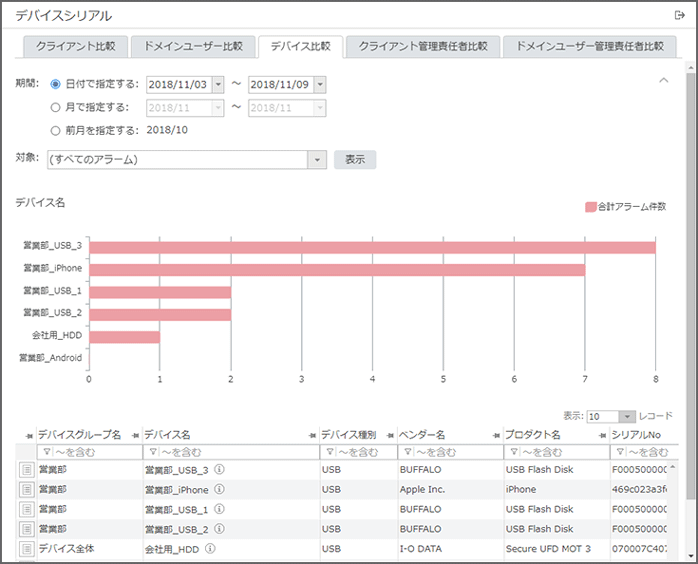This screenshot has width=698, height=564.
Task: Open end date 2018/11/09 dropdown arrow
Action: point(320,85)
